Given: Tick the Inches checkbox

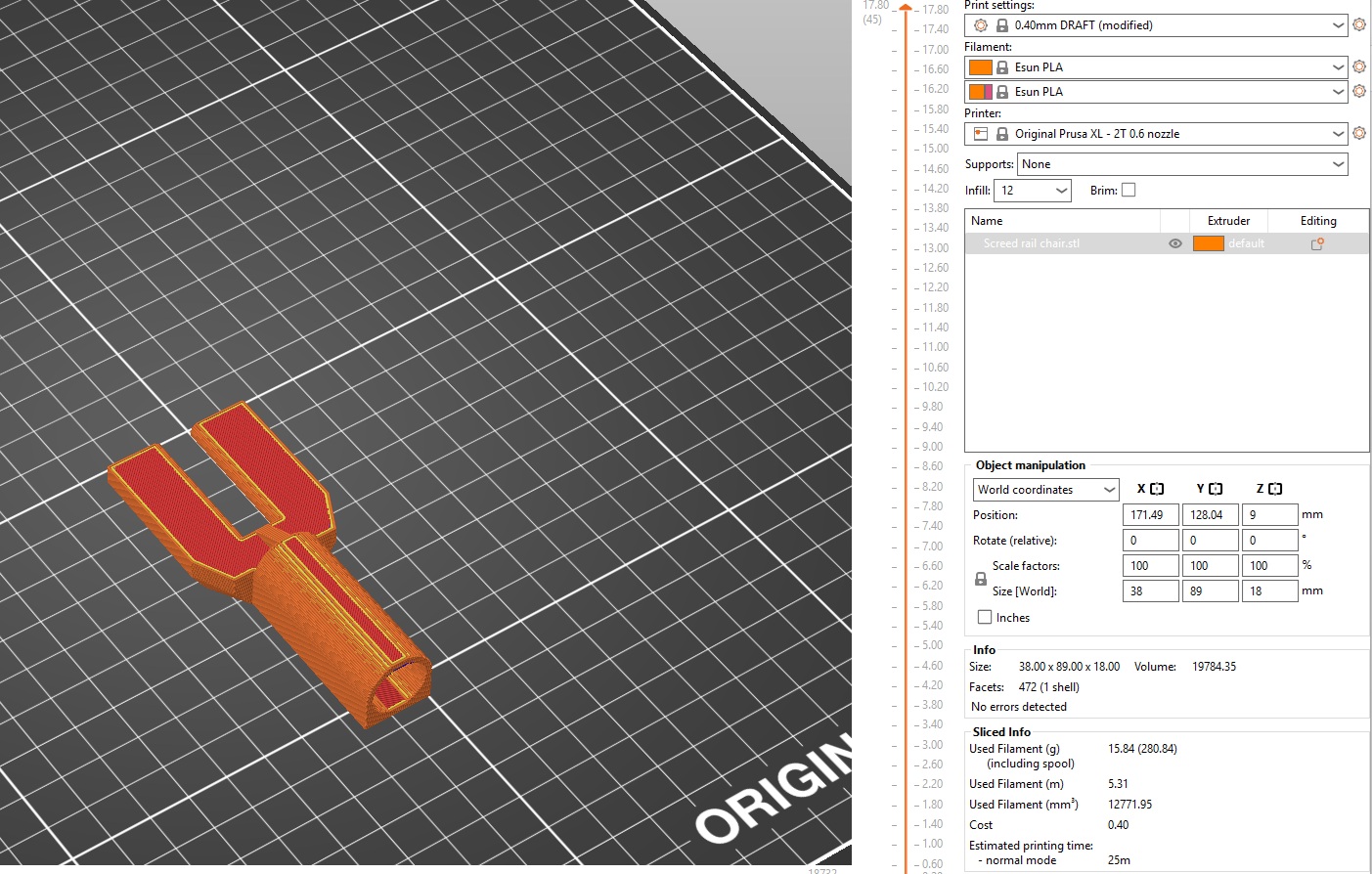Looking at the screenshot, I should [985, 617].
